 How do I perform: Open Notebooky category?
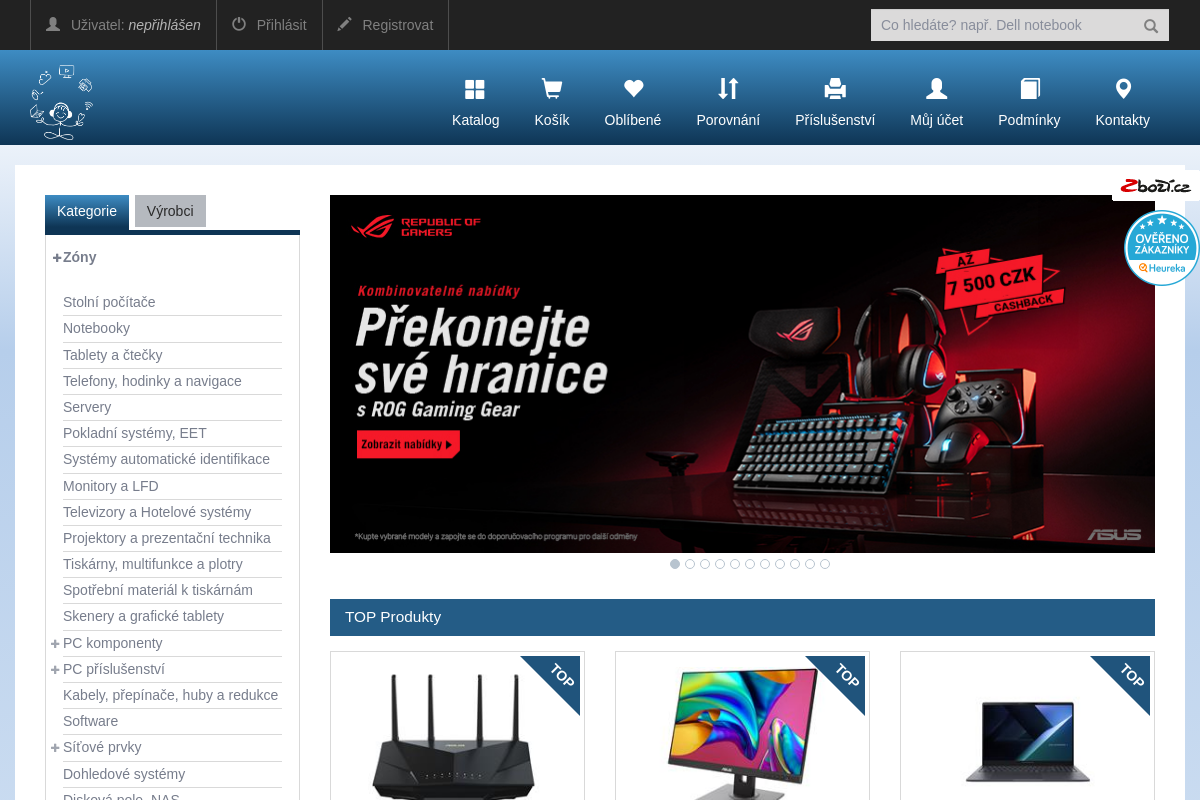coord(96,328)
